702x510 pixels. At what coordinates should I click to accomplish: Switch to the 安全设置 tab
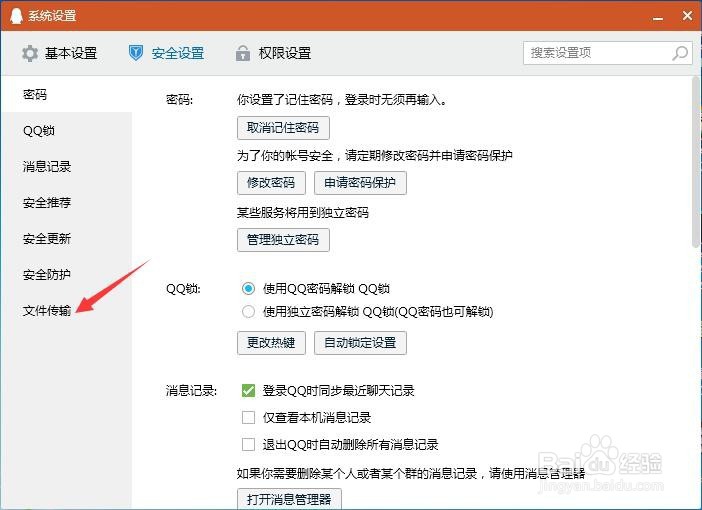pos(167,53)
